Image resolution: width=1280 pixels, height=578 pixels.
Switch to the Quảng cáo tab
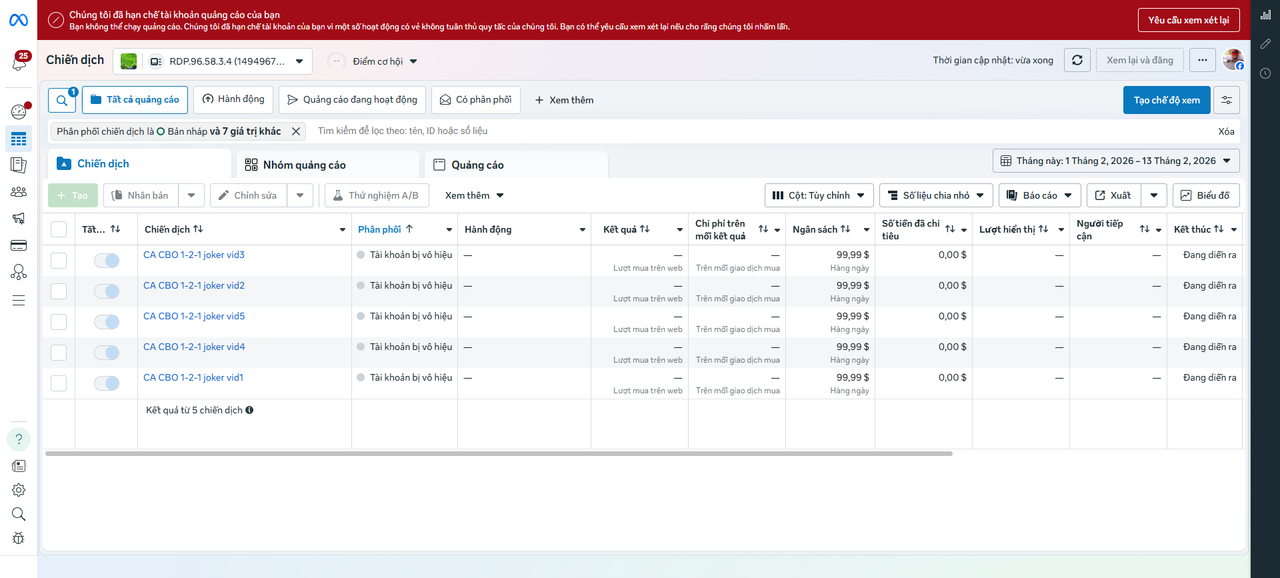pos(516,164)
